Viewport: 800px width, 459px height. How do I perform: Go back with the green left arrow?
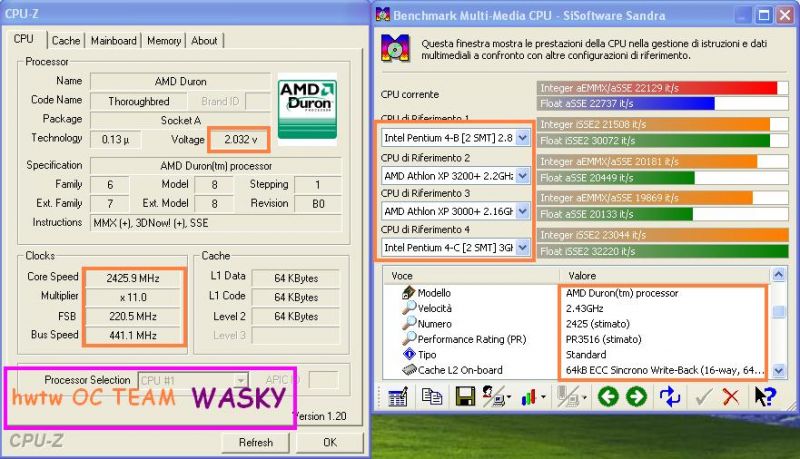(608, 396)
